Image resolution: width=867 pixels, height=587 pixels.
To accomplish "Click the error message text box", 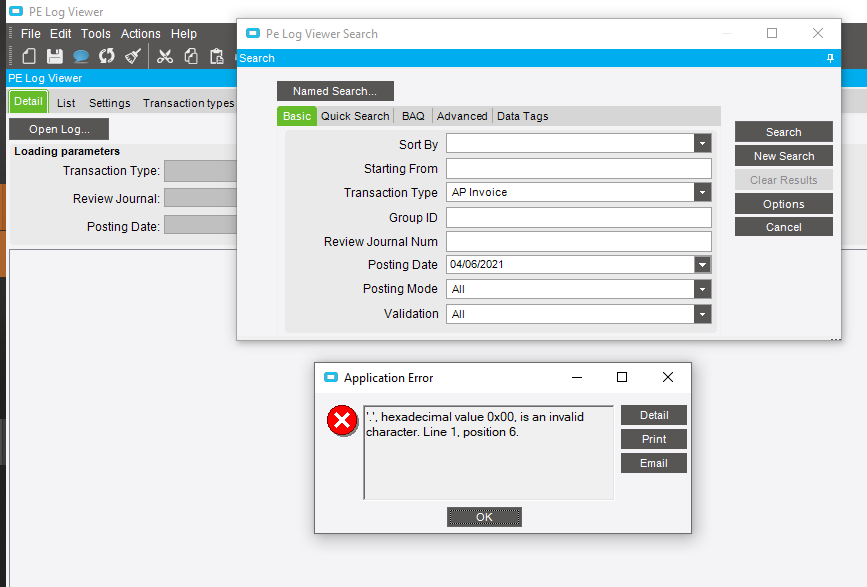I will point(489,453).
